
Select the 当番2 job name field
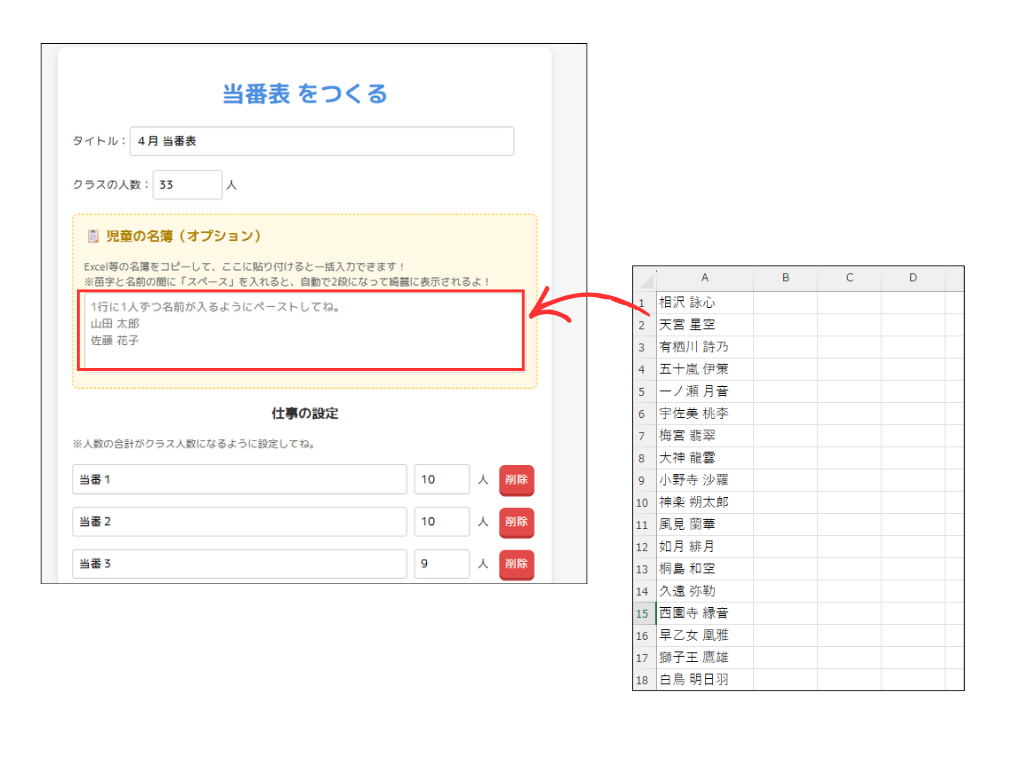pyautogui.click(x=238, y=521)
